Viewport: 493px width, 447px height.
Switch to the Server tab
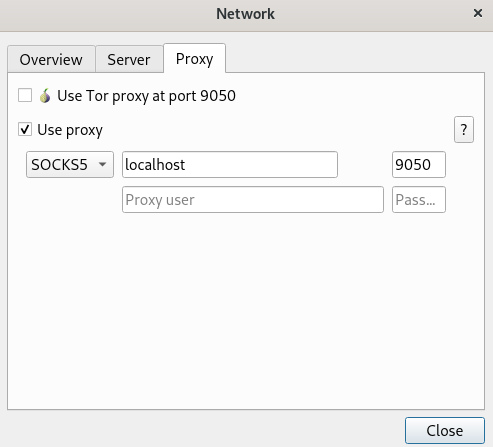129,59
